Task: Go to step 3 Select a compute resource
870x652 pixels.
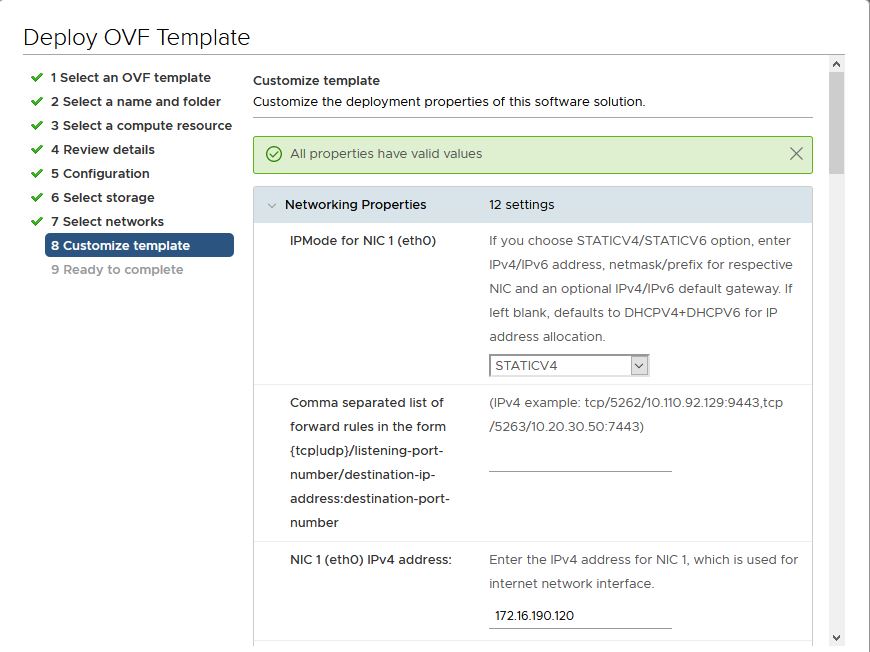Action: click(141, 125)
